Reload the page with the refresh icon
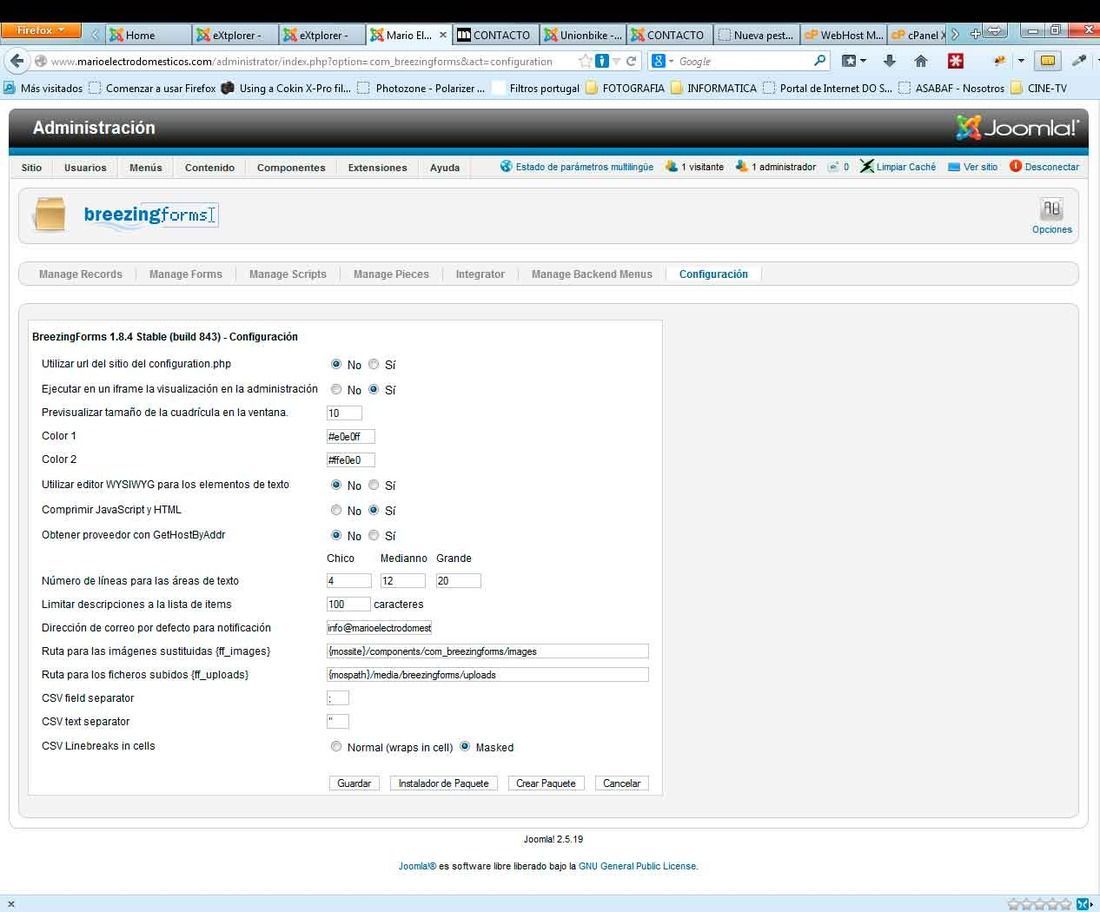This screenshot has height=912, width=1100. tap(631, 61)
